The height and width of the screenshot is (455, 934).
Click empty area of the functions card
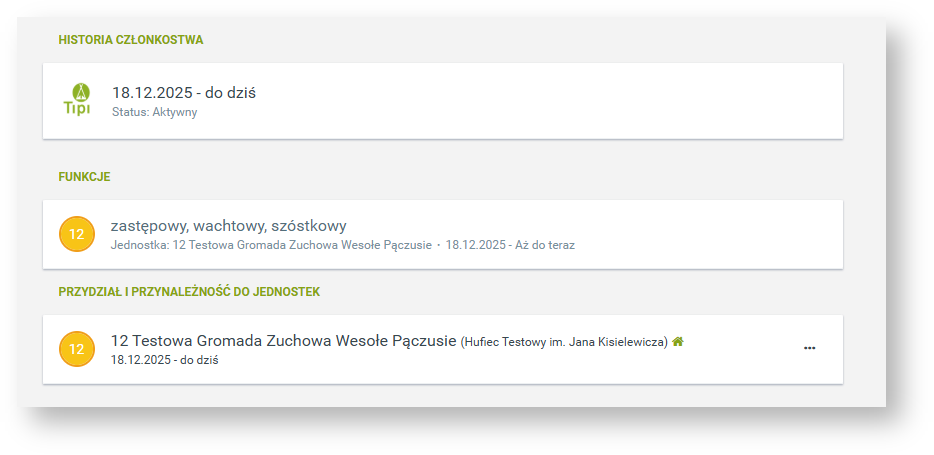pyautogui.click(x=700, y=234)
